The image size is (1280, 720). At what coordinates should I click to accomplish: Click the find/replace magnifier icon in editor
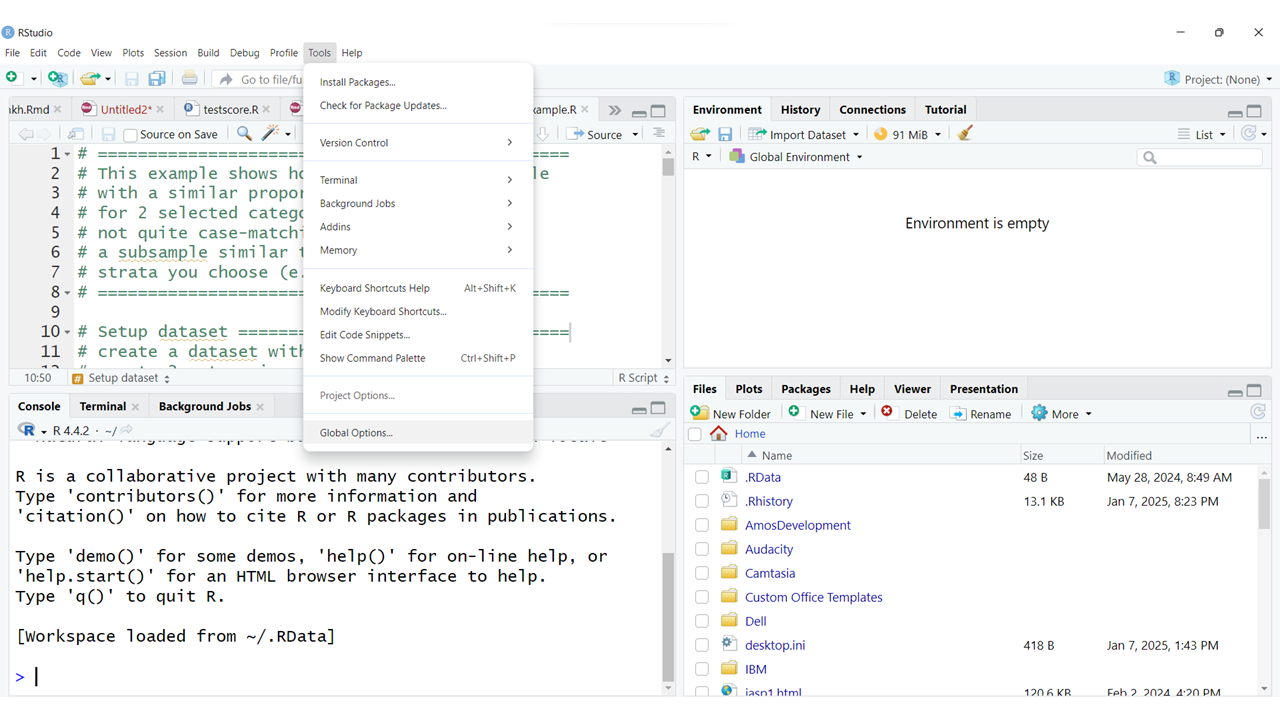click(244, 134)
